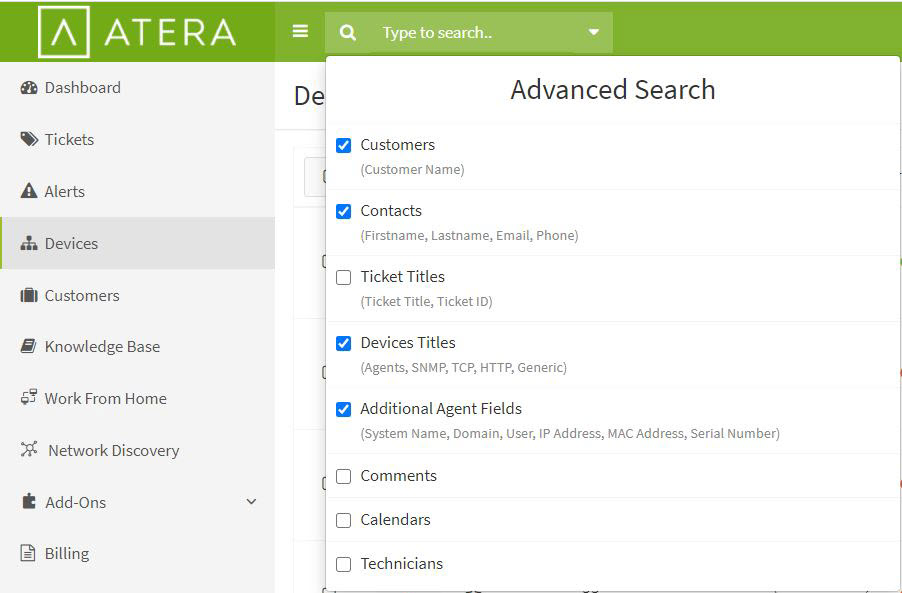
Task: Click the Additional Agent Fields label
Action: point(441,409)
